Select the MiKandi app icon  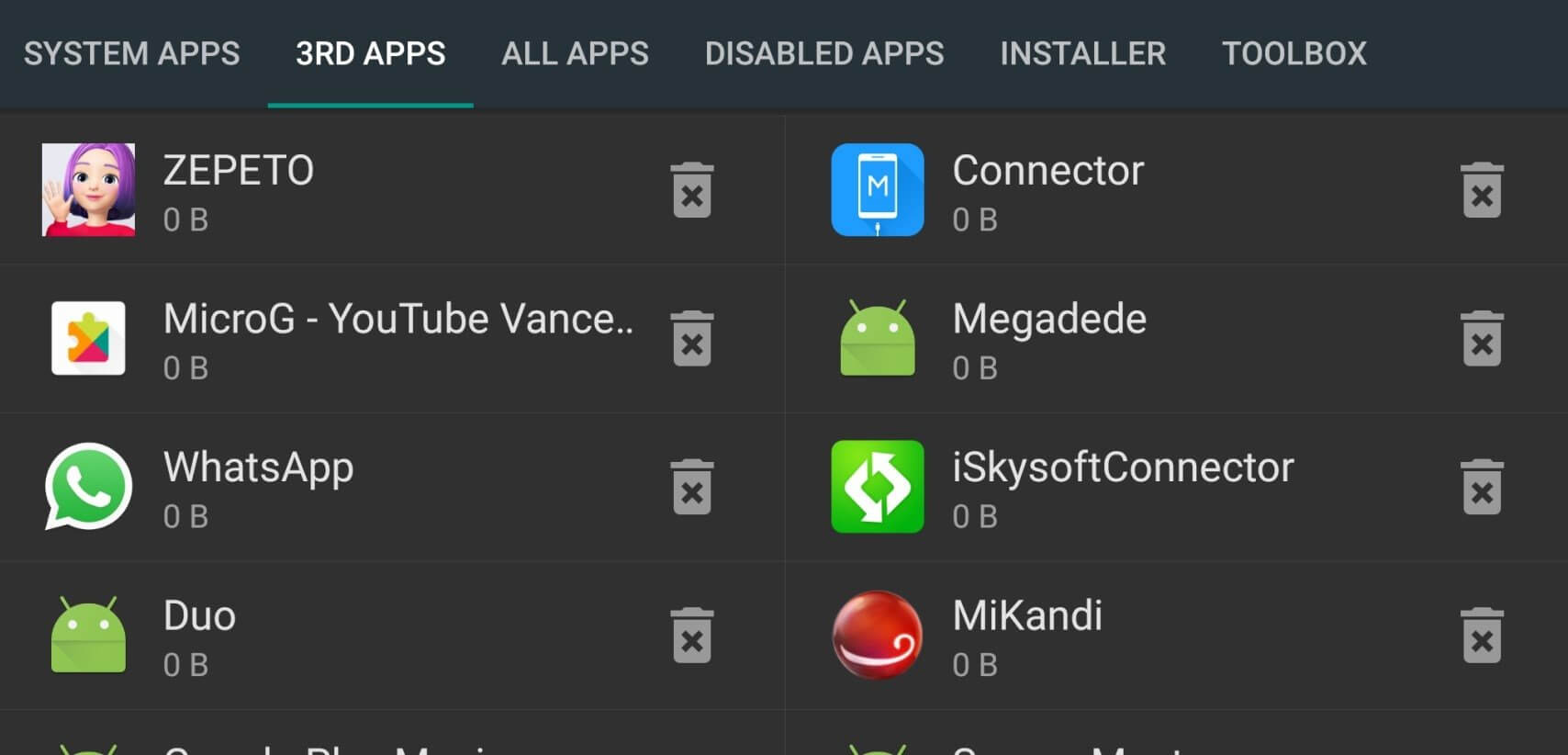click(x=877, y=636)
